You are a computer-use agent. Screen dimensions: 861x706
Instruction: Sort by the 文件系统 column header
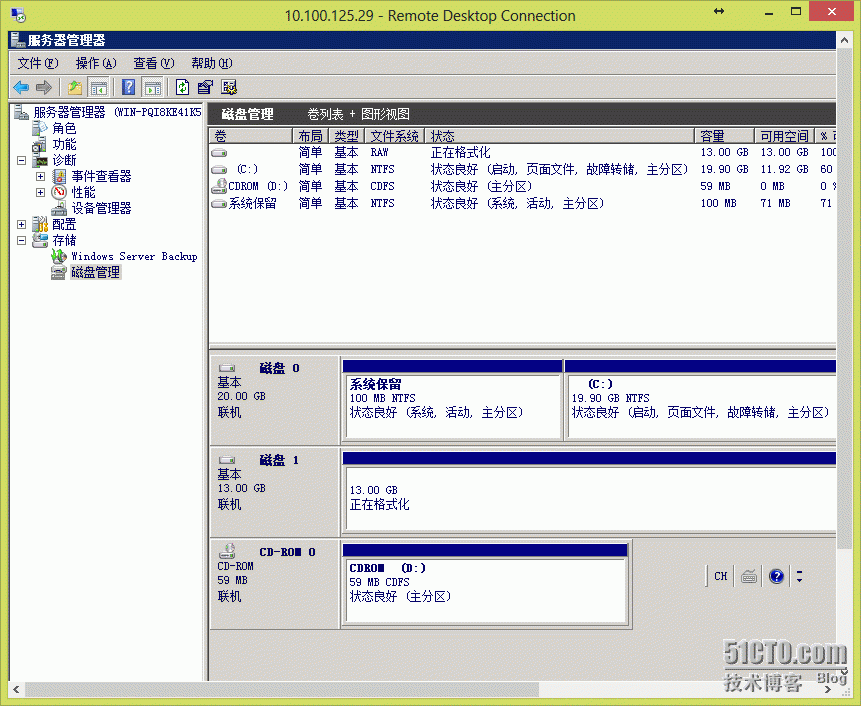coord(394,136)
